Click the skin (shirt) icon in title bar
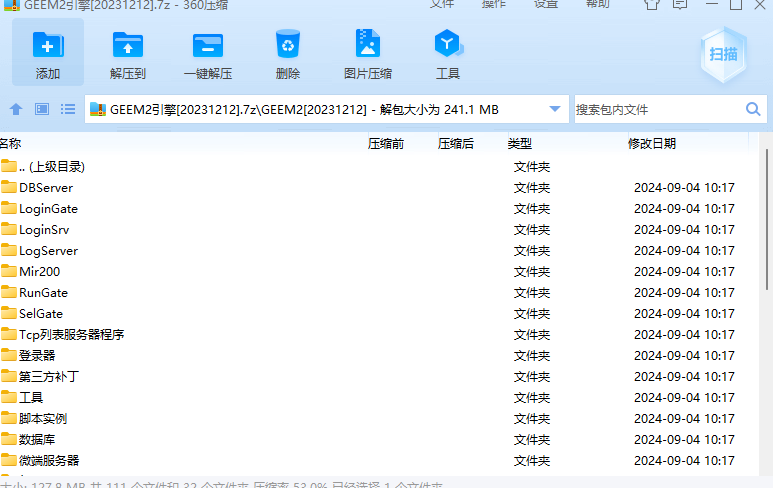The height and width of the screenshot is (488, 773). tap(652, 4)
